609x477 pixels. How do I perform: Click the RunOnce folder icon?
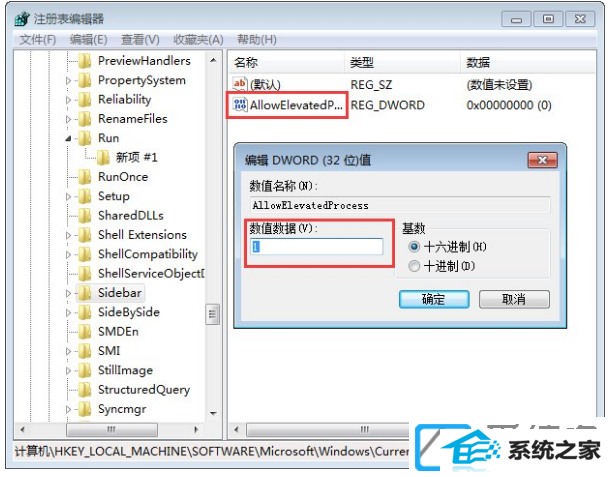pyautogui.click(x=85, y=177)
